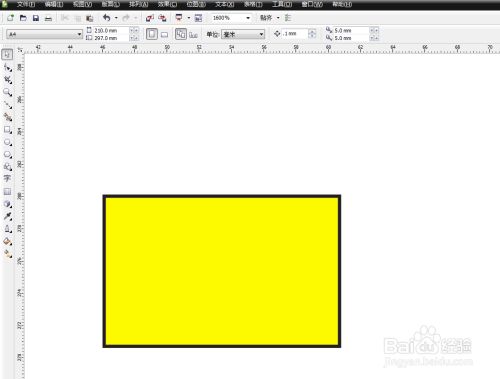Set page orientation to landscape

pos(165,34)
